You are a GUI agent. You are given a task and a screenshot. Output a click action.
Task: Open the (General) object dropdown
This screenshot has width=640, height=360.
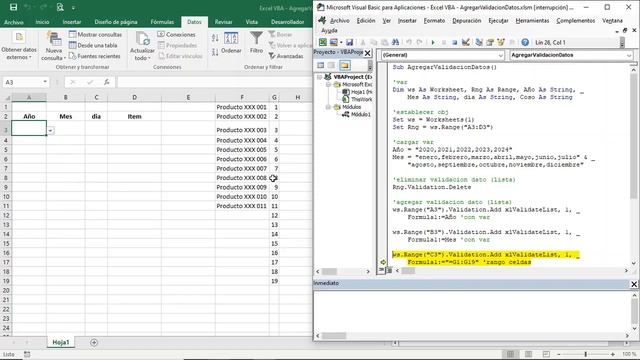click(500, 55)
